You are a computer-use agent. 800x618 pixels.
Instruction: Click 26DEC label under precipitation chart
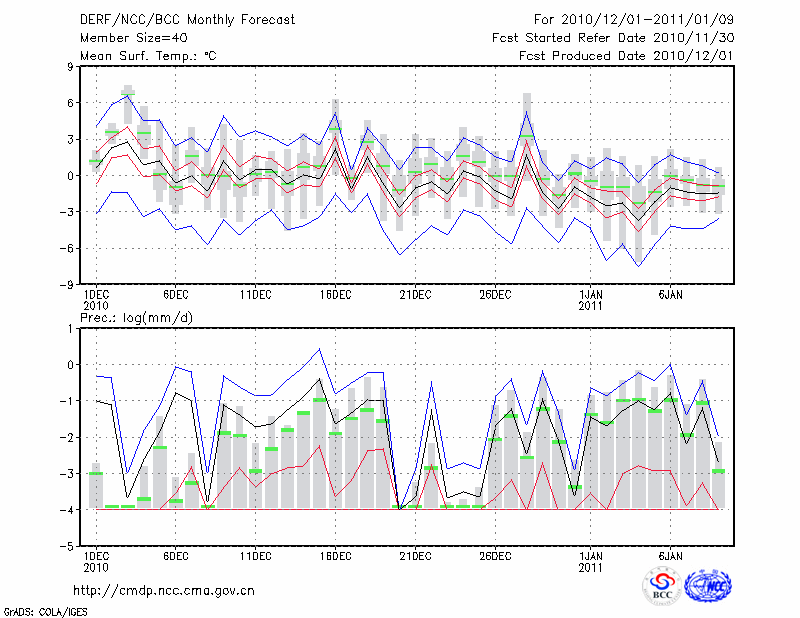(495, 556)
